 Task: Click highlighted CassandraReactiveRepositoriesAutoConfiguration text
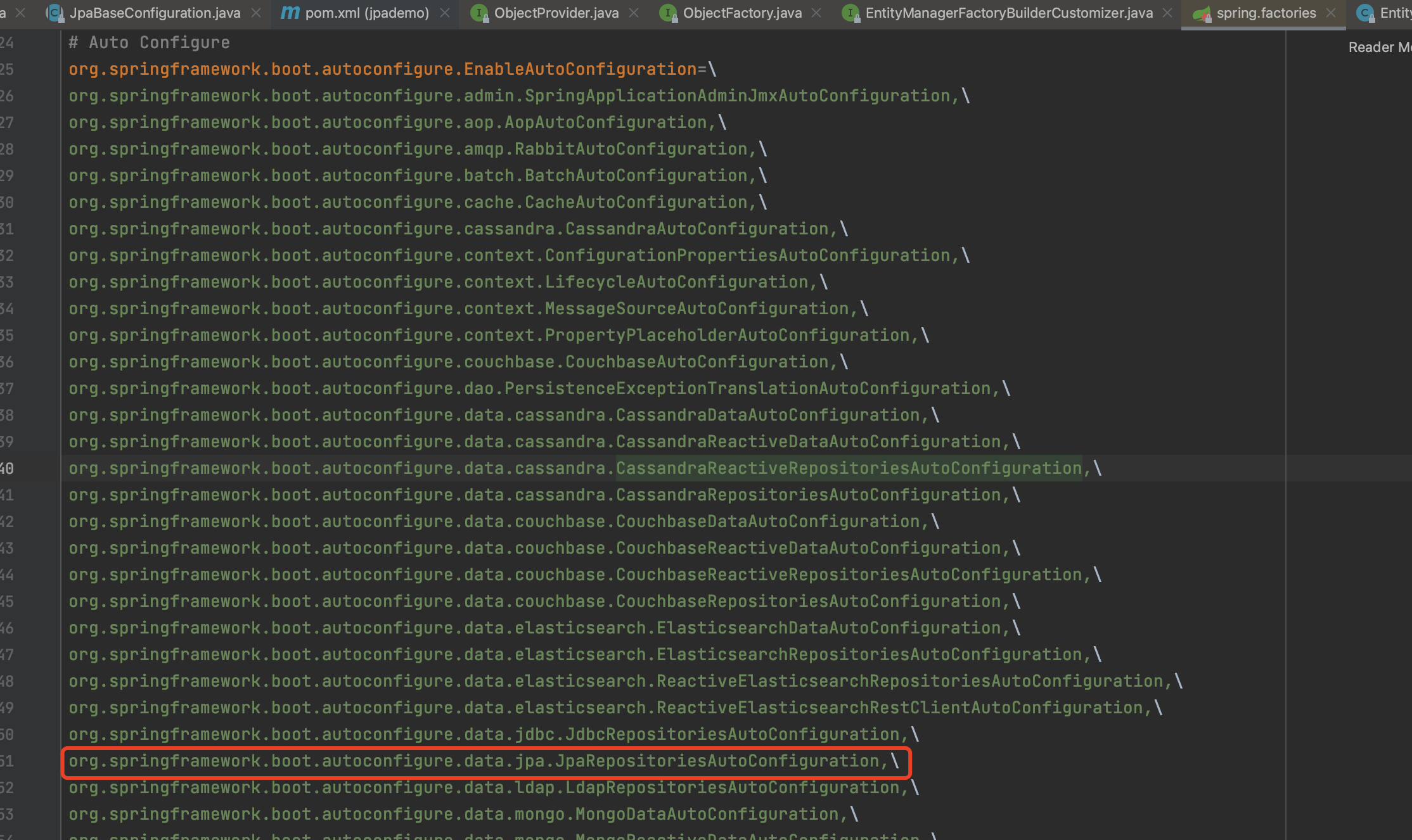[849, 468]
